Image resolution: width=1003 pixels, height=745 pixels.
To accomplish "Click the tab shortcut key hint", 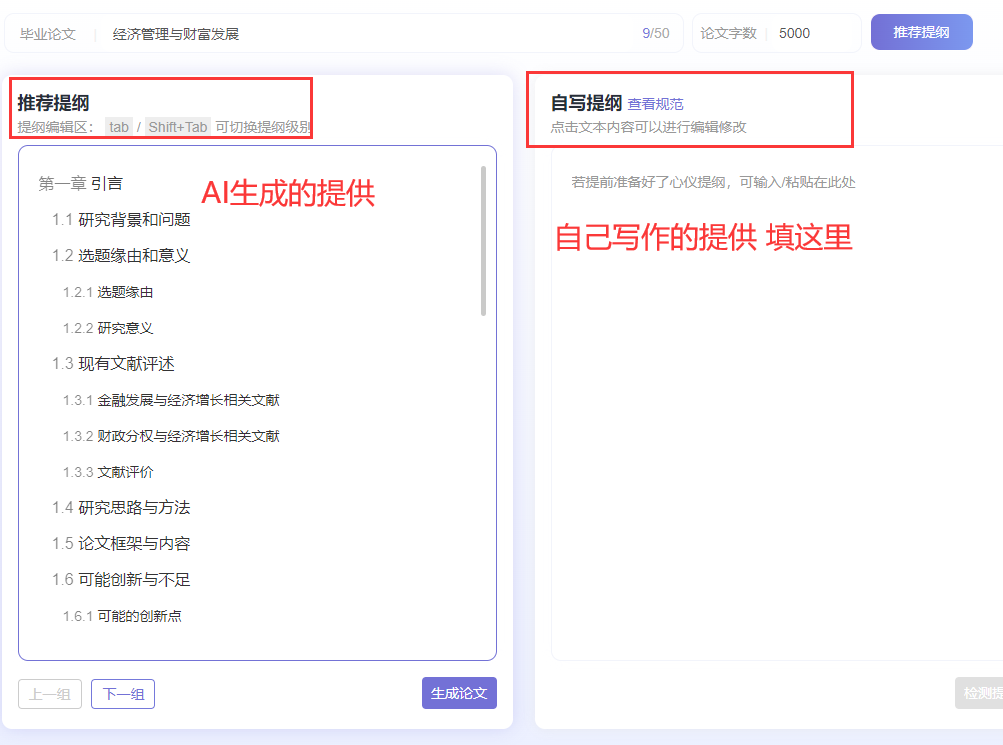I will tap(119, 127).
